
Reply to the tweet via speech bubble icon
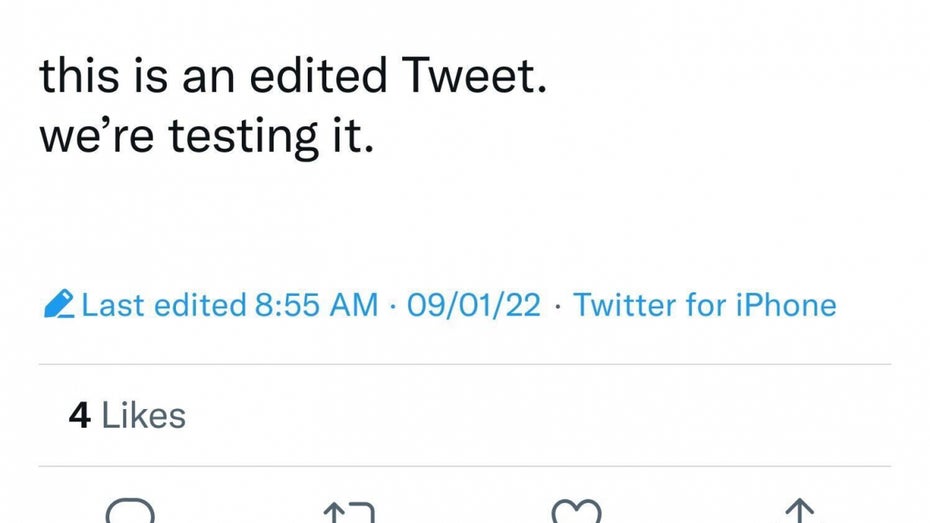131,512
